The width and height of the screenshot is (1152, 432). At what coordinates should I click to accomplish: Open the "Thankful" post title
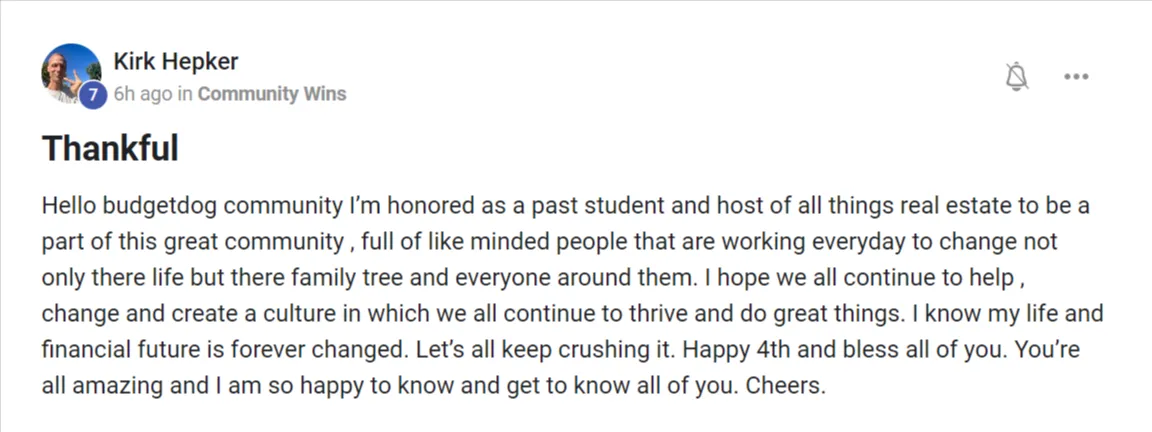tap(110, 148)
